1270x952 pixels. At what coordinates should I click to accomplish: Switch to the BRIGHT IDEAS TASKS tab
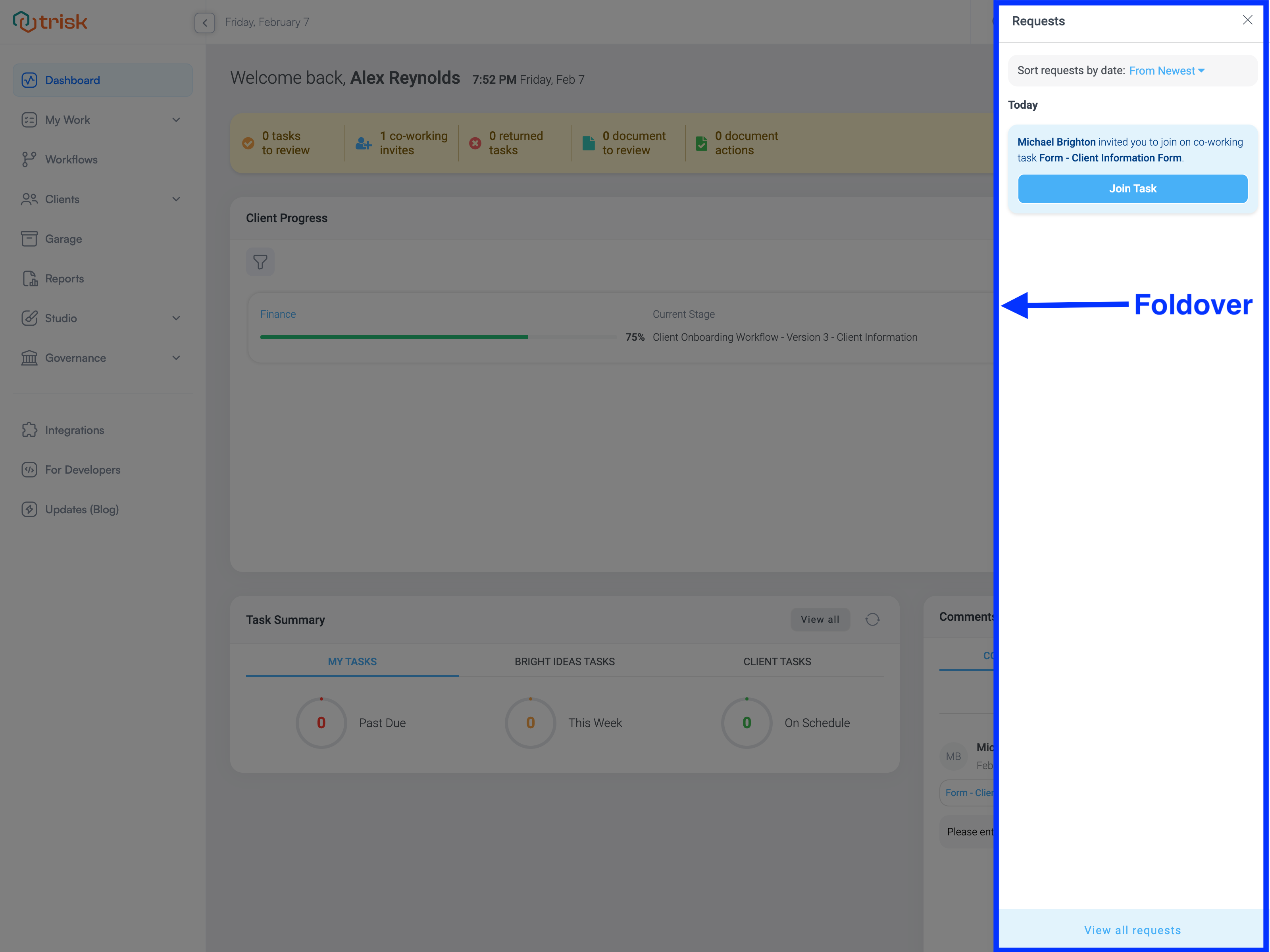coord(564,661)
